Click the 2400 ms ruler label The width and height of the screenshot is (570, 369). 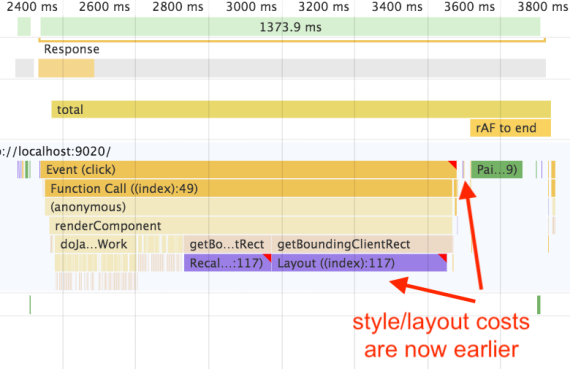(x=32, y=7)
